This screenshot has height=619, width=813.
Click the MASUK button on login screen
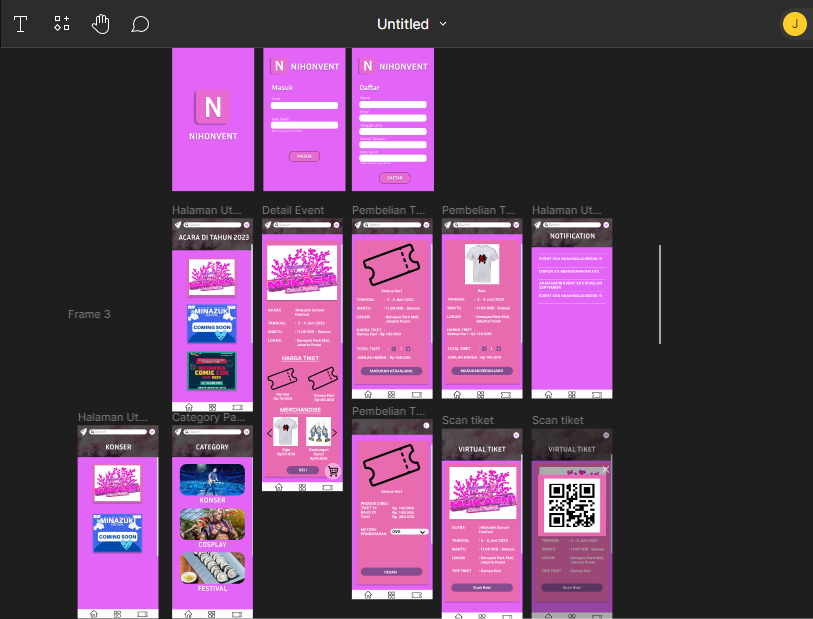pos(304,156)
